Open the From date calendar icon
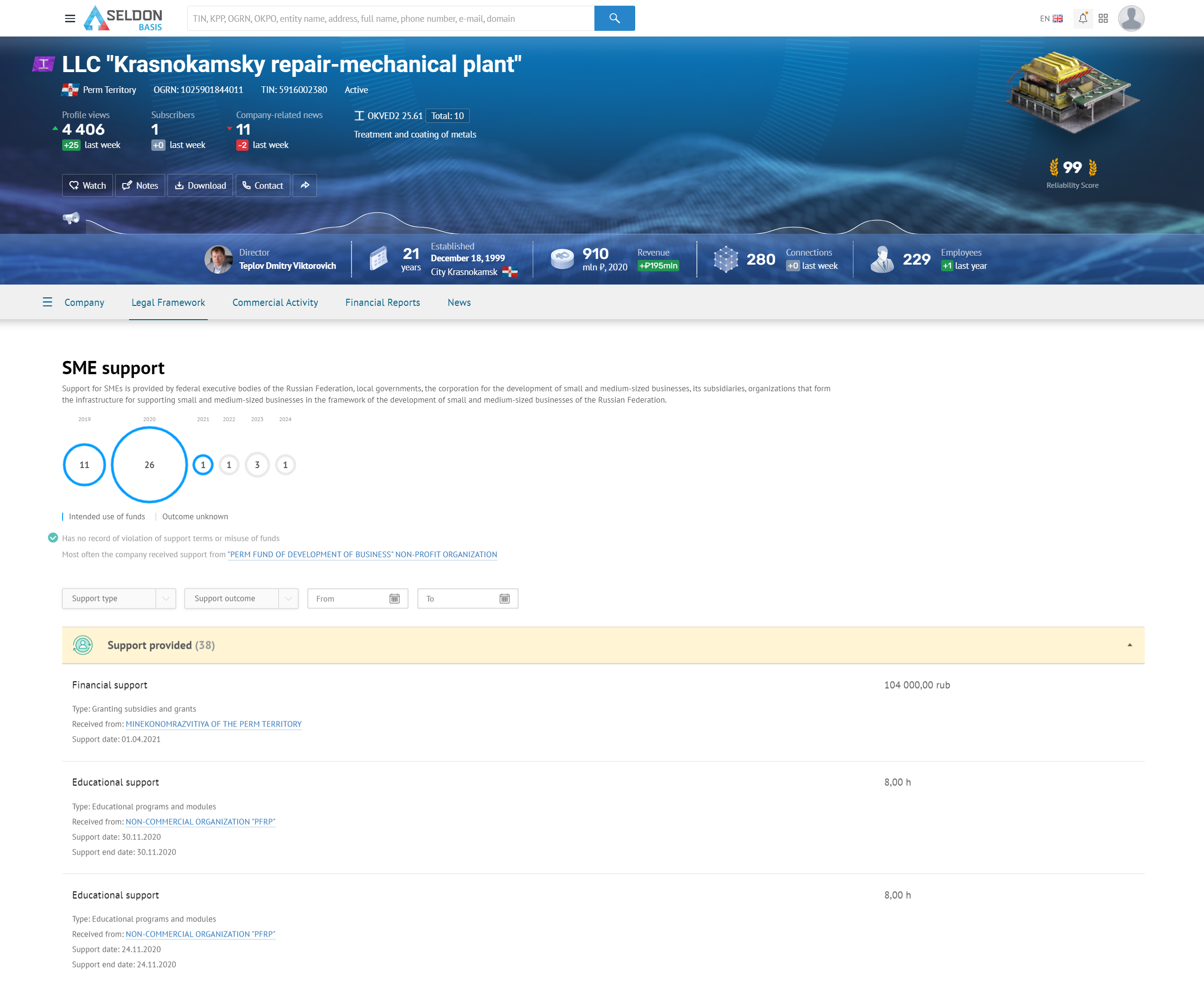1204x985 pixels. pos(395,598)
